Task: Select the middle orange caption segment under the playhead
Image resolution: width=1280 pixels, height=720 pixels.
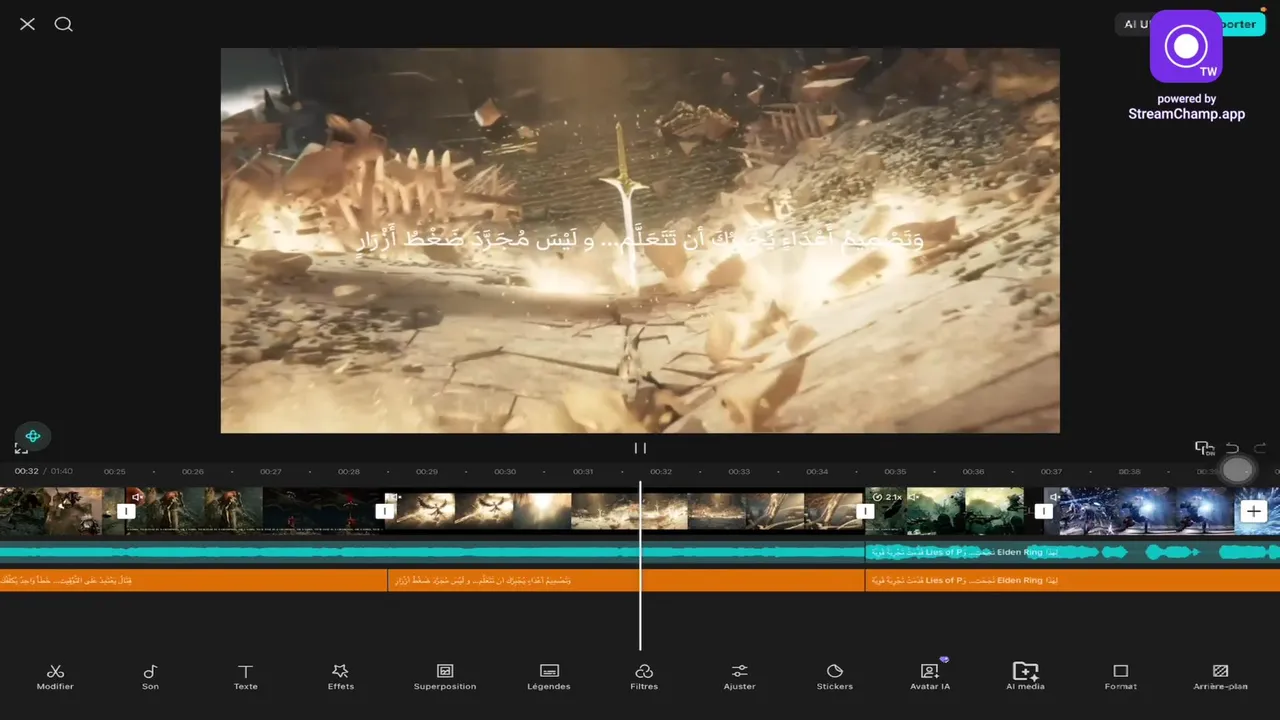Action: (x=626, y=580)
